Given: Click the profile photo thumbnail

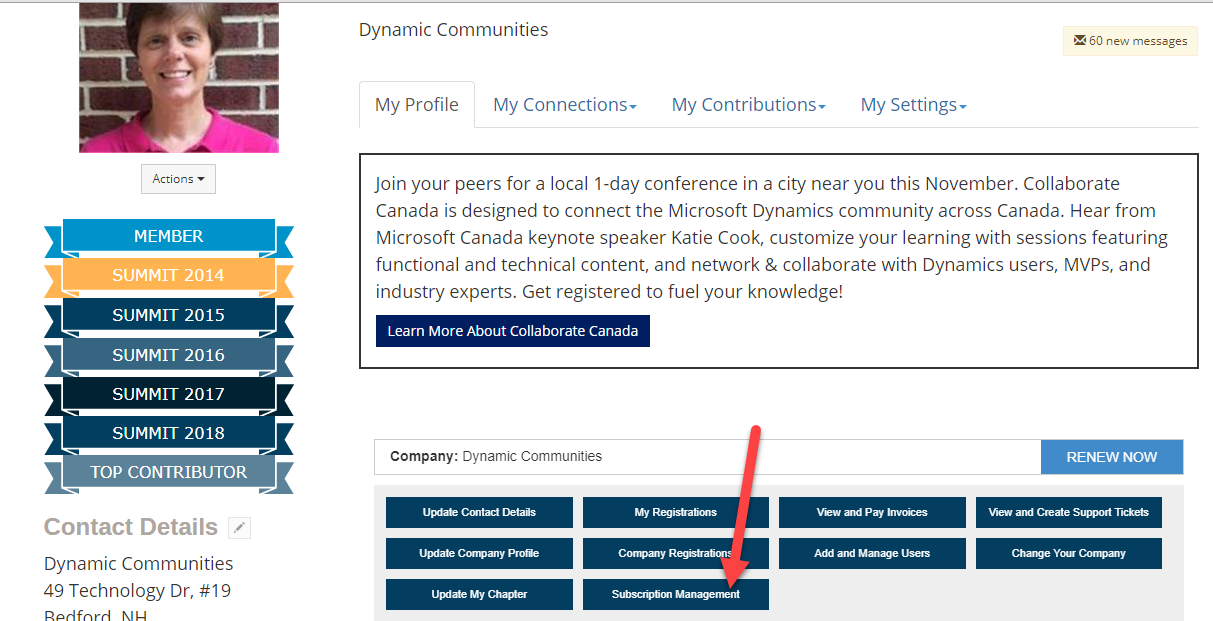Looking at the screenshot, I should 179,77.
